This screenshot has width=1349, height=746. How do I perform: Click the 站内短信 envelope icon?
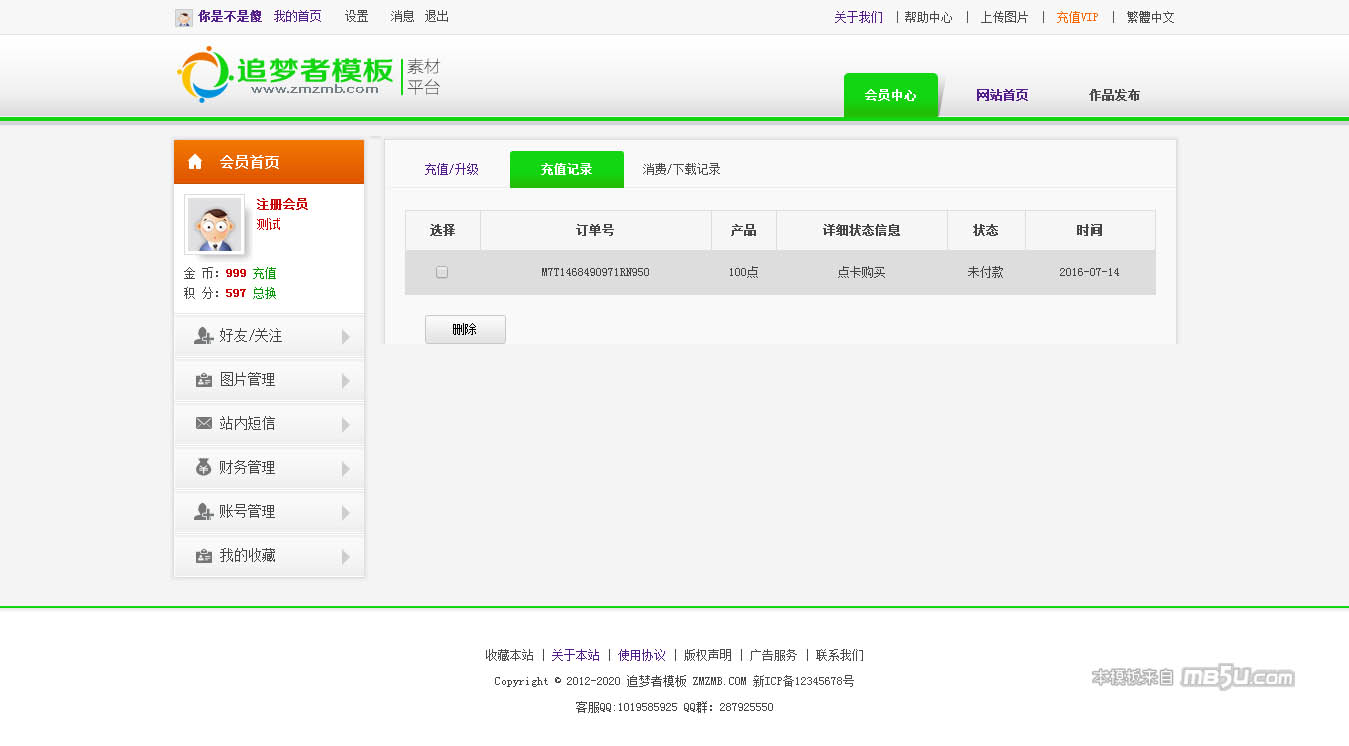203,424
